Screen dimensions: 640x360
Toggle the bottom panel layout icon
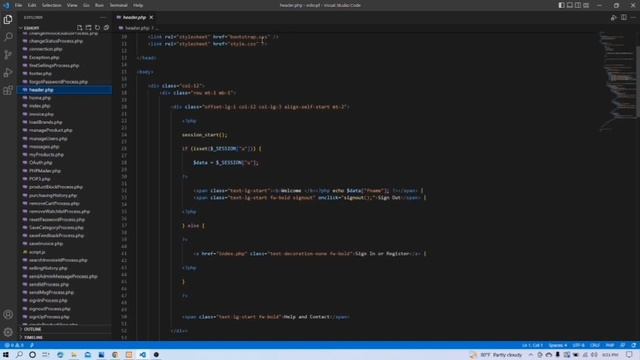(x=570, y=5)
